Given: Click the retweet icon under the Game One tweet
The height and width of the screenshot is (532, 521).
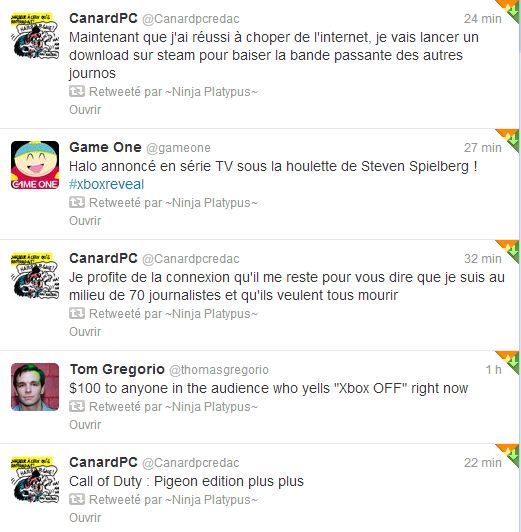Looking at the screenshot, I should click(77, 203).
